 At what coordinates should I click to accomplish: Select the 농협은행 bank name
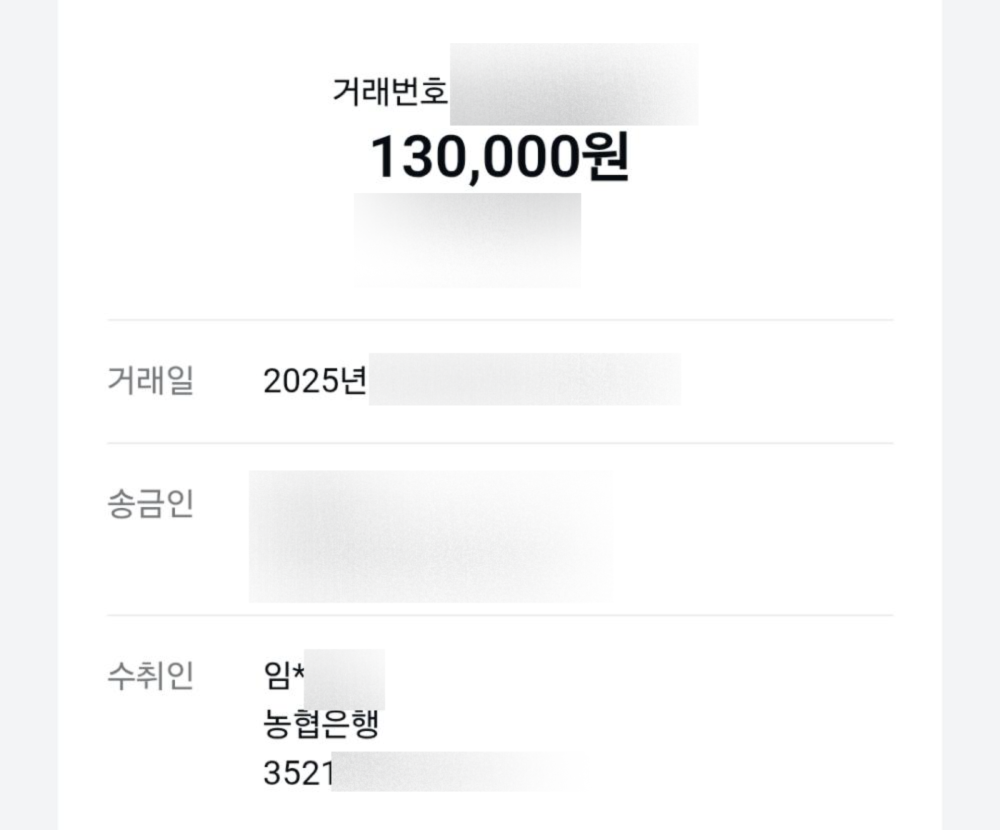click(x=321, y=724)
